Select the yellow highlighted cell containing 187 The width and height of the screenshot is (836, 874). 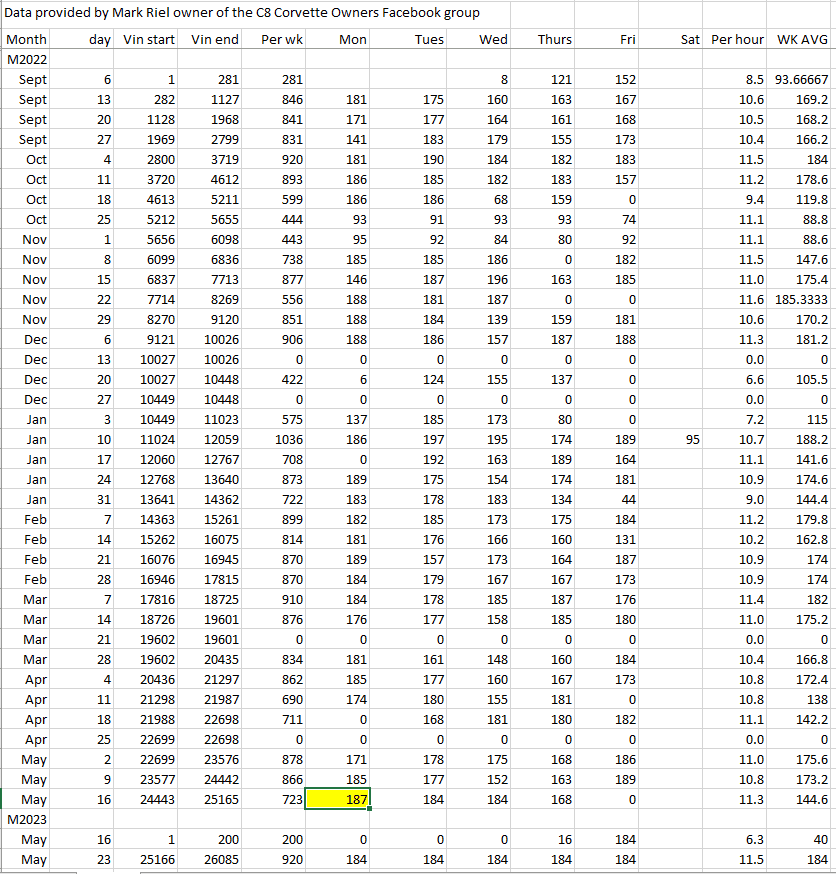pyautogui.click(x=337, y=799)
